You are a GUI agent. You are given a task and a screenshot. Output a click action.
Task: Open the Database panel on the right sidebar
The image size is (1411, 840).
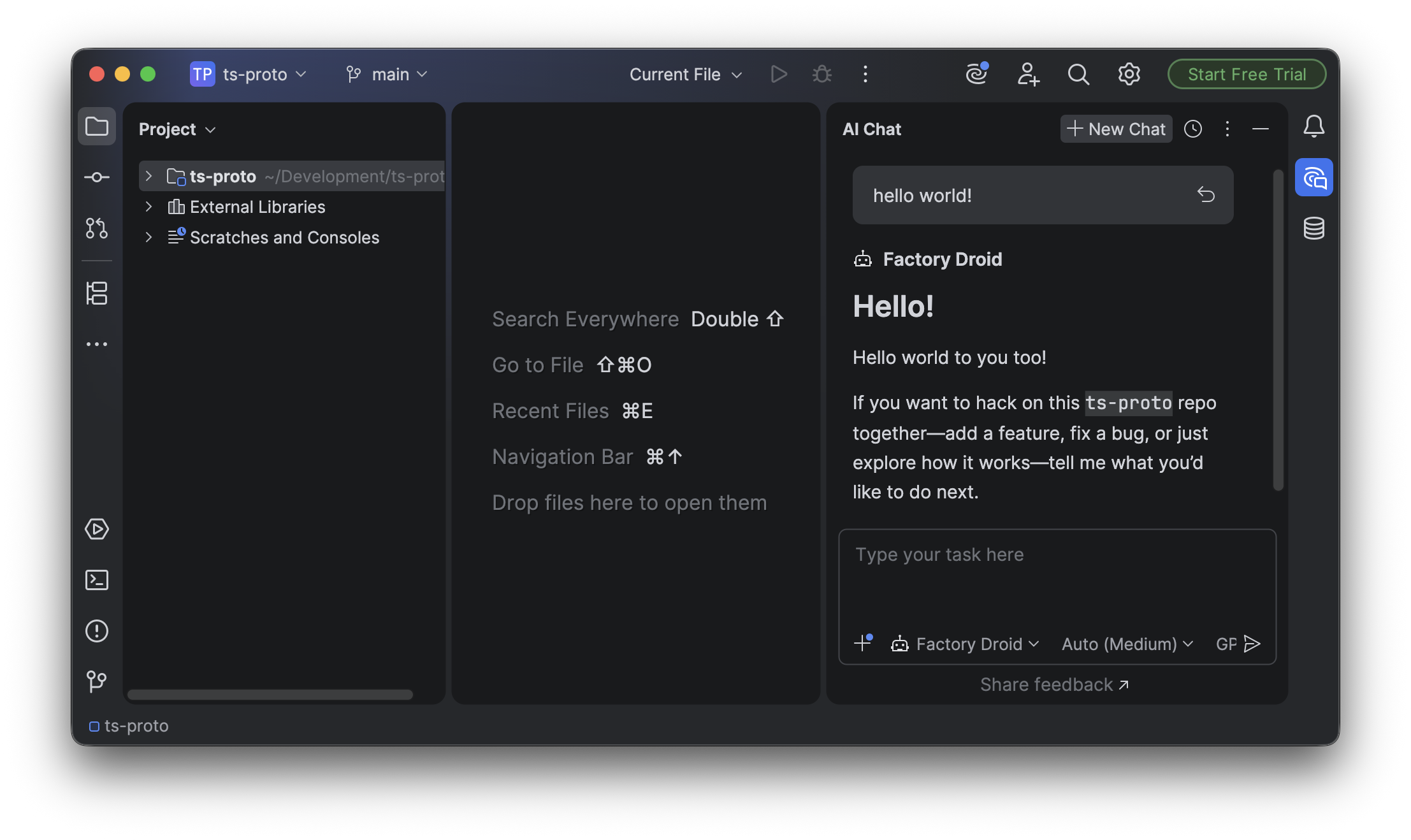coord(1314,228)
